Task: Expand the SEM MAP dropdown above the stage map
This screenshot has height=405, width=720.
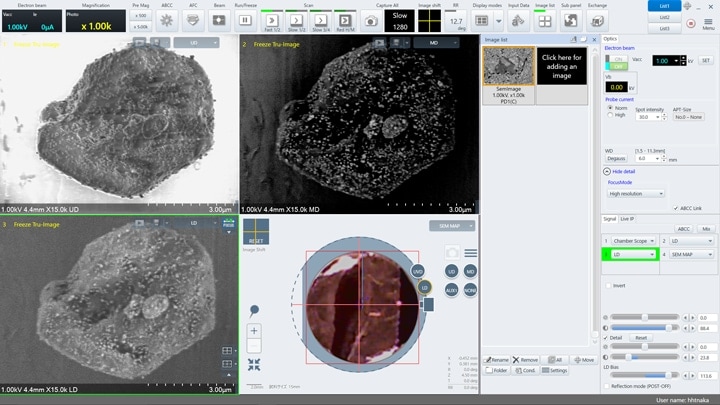Action: point(452,226)
